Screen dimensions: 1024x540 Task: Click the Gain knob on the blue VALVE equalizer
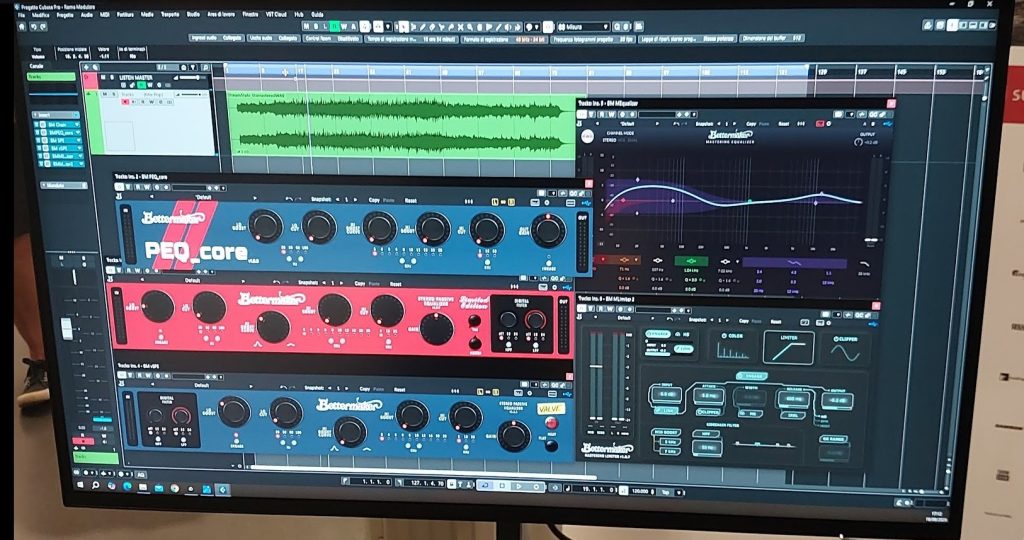tap(514, 436)
